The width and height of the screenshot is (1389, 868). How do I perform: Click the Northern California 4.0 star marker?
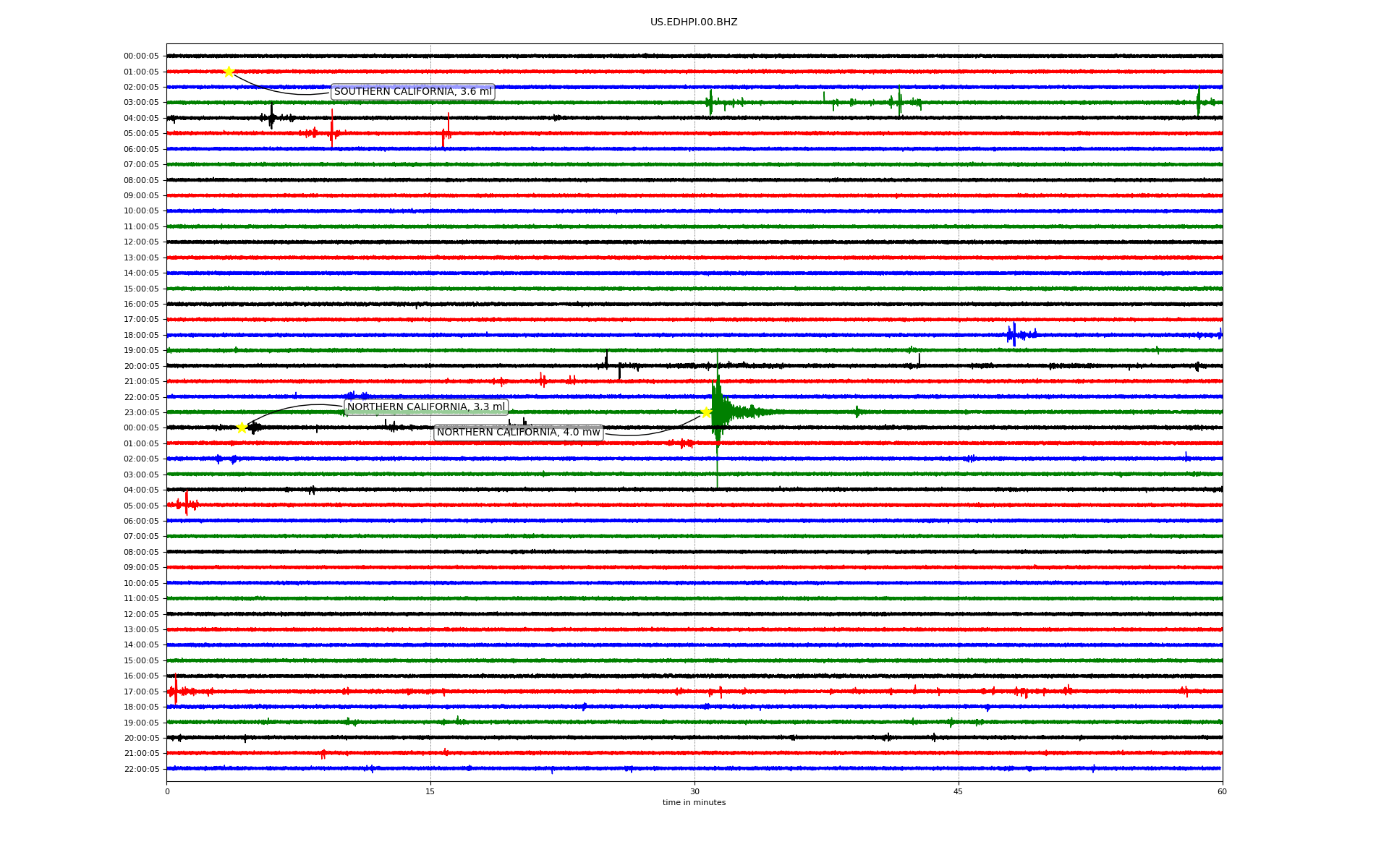click(x=706, y=412)
